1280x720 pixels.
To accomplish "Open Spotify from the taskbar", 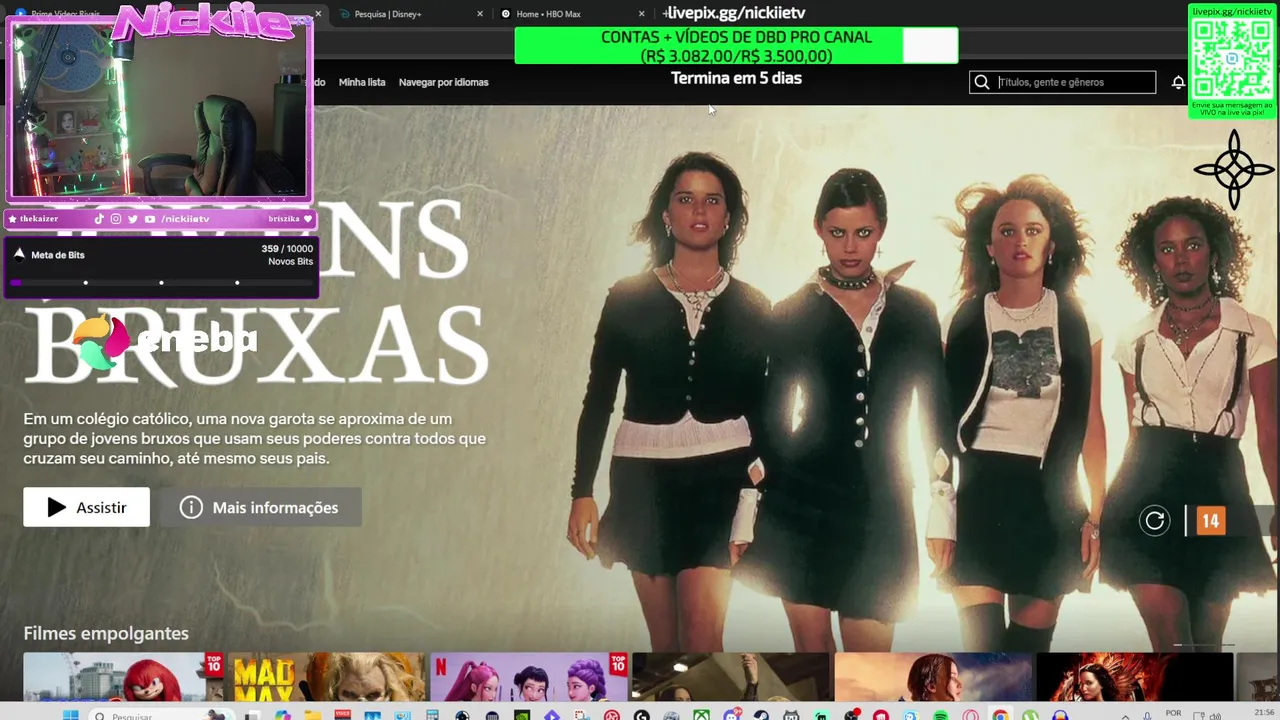I will [x=940, y=715].
